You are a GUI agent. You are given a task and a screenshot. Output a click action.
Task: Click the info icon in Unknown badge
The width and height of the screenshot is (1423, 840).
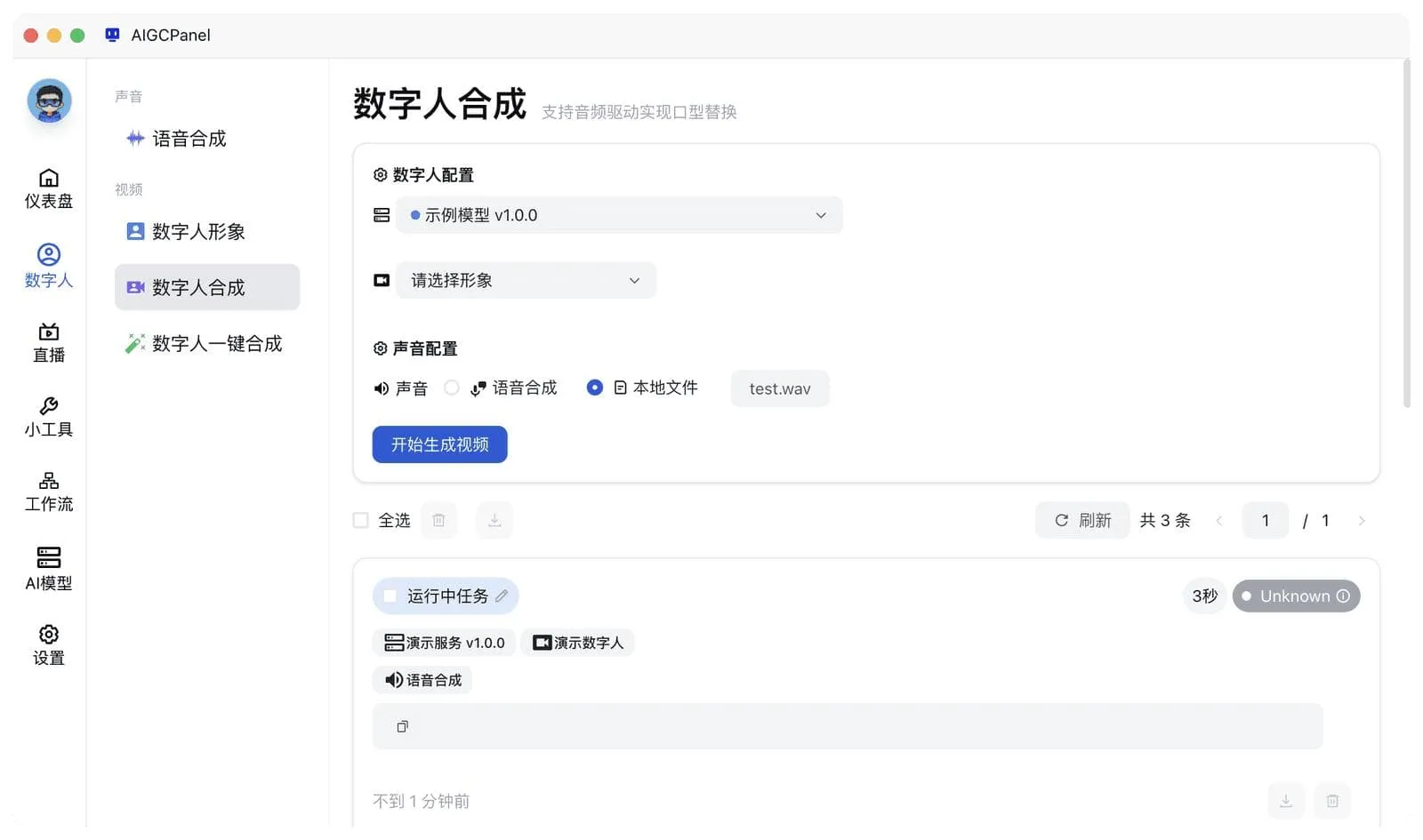pyautogui.click(x=1343, y=596)
